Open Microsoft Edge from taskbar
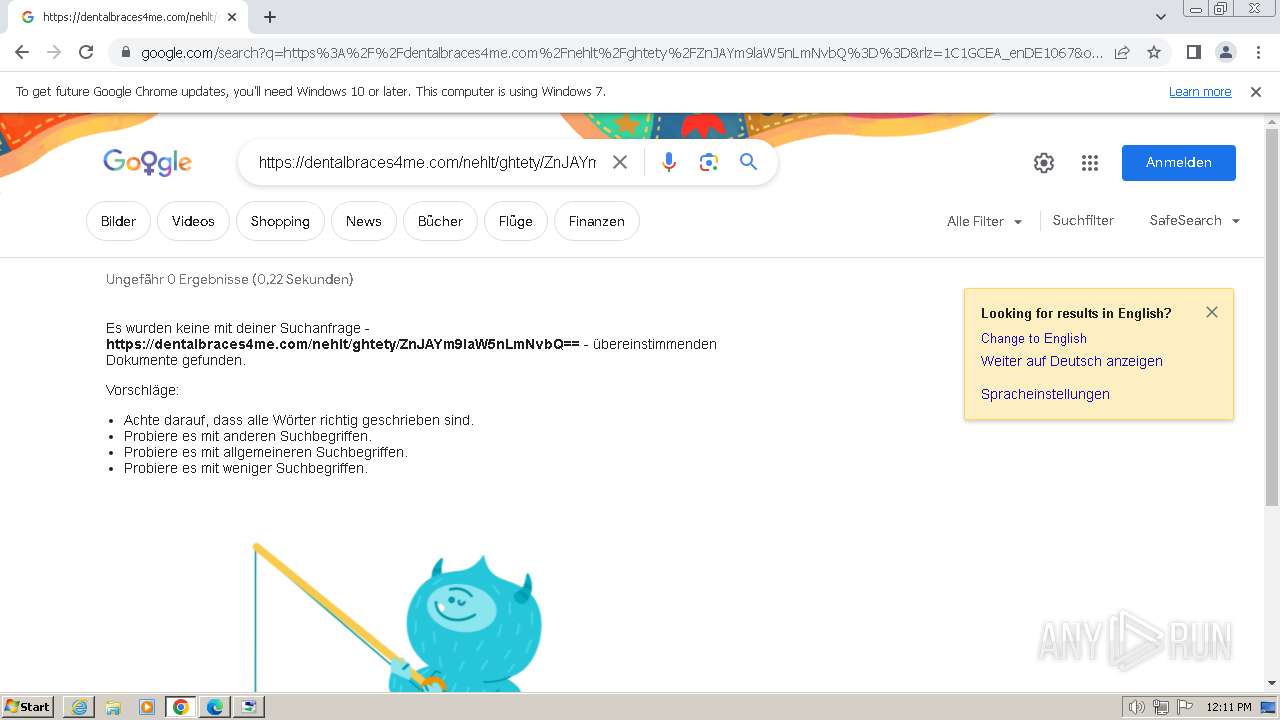 click(215, 707)
